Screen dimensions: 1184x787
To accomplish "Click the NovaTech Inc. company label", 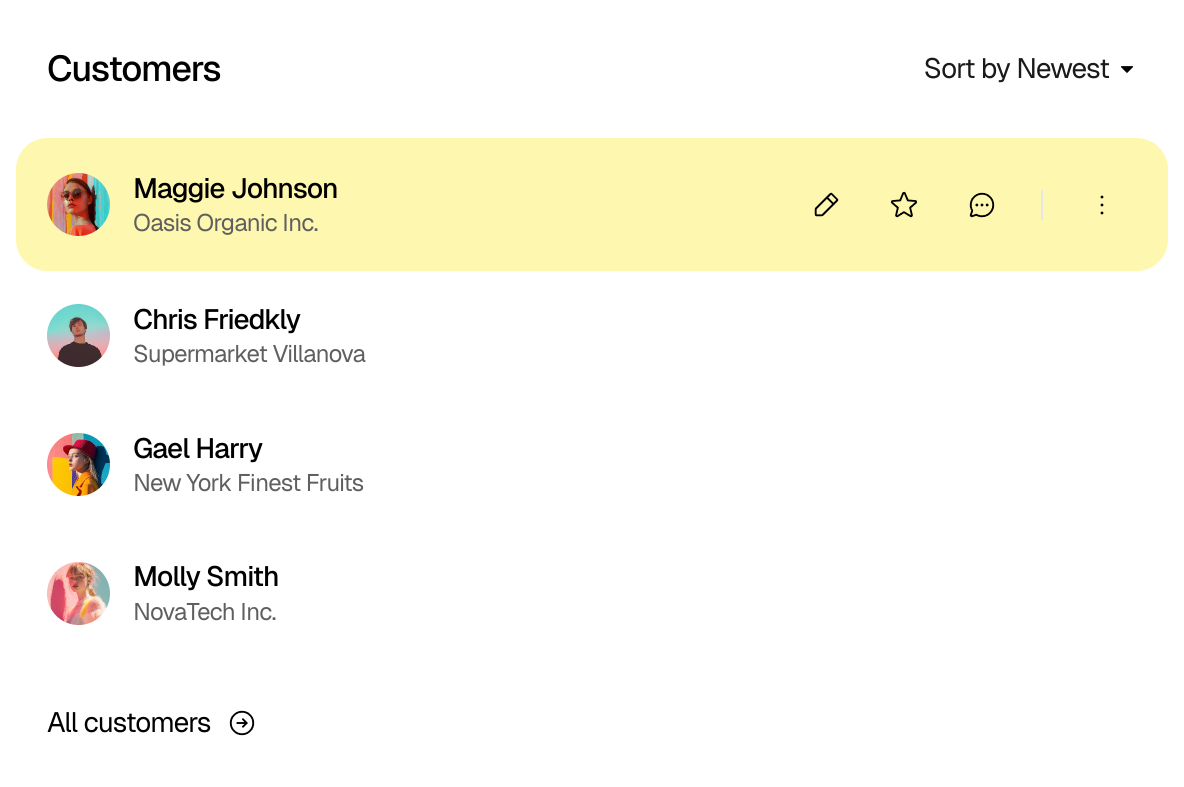I will (x=204, y=611).
